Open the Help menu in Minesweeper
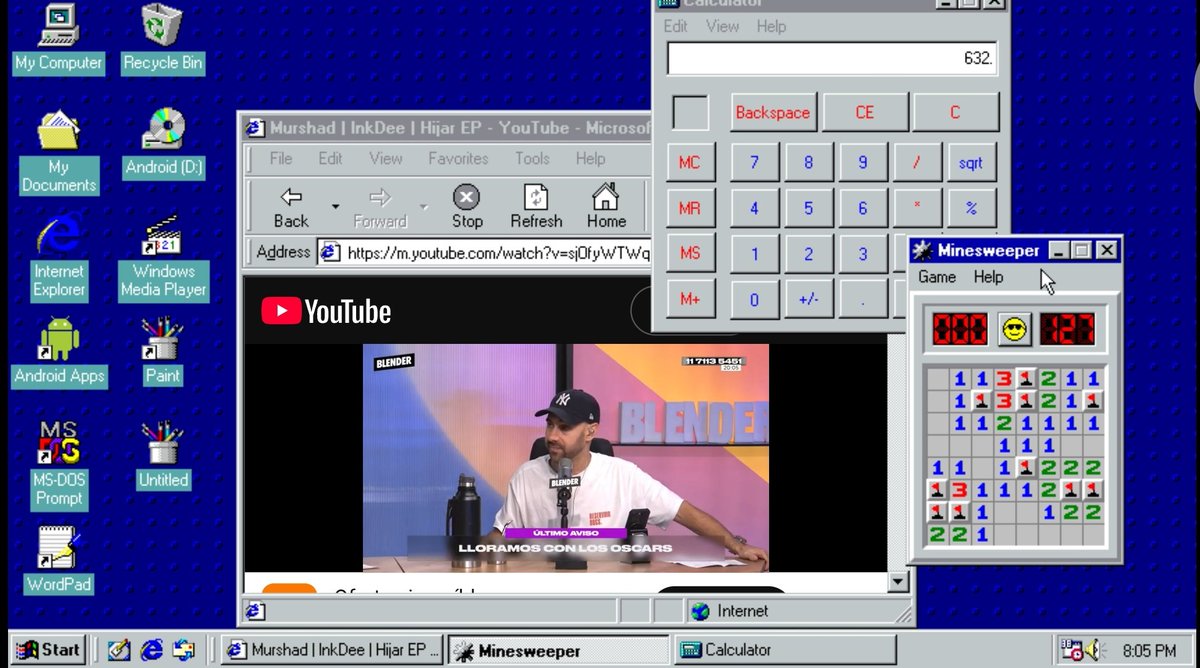The width and height of the screenshot is (1200, 668). tap(988, 277)
